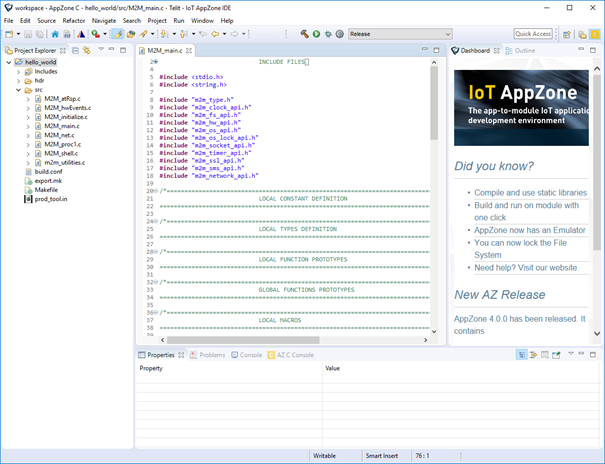Click the Search flashlight icon in toolbar
The width and height of the screenshot is (605, 464).
[144, 34]
